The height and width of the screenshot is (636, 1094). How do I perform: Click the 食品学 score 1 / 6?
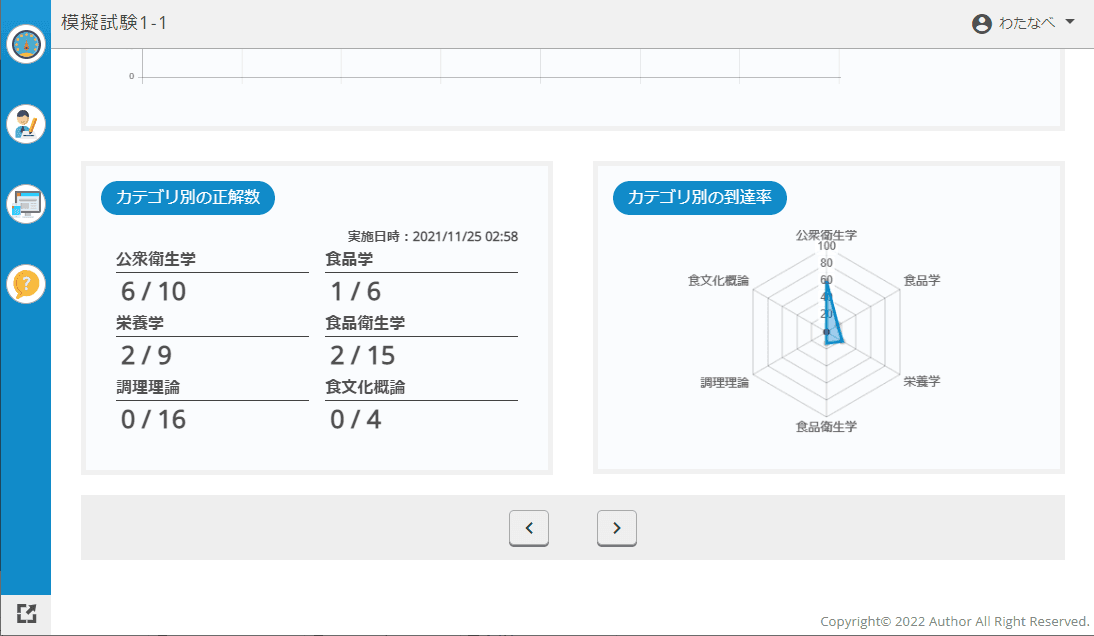coord(356,292)
